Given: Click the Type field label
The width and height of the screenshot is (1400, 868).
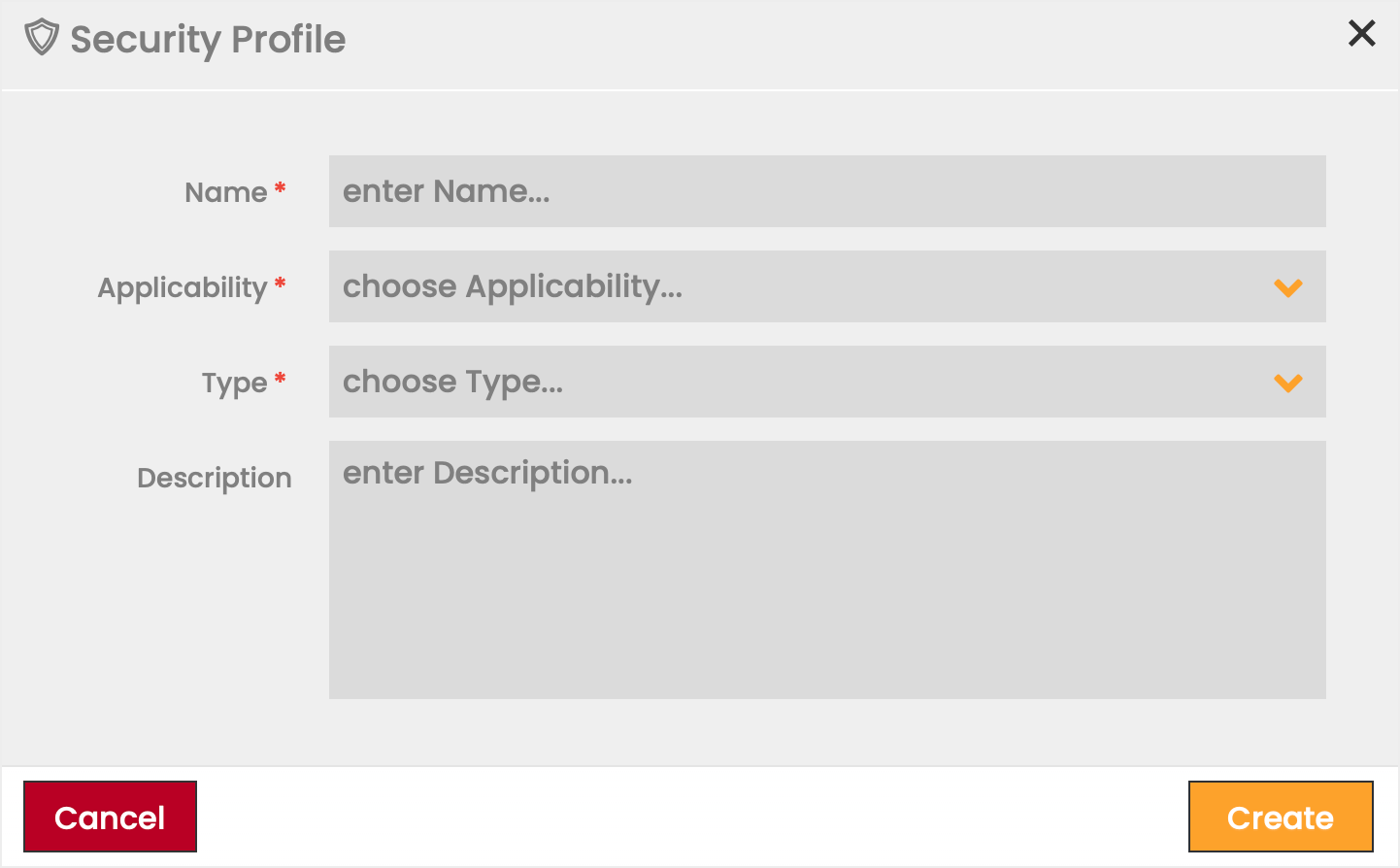Looking at the screenshot, I should coord(234,383).
